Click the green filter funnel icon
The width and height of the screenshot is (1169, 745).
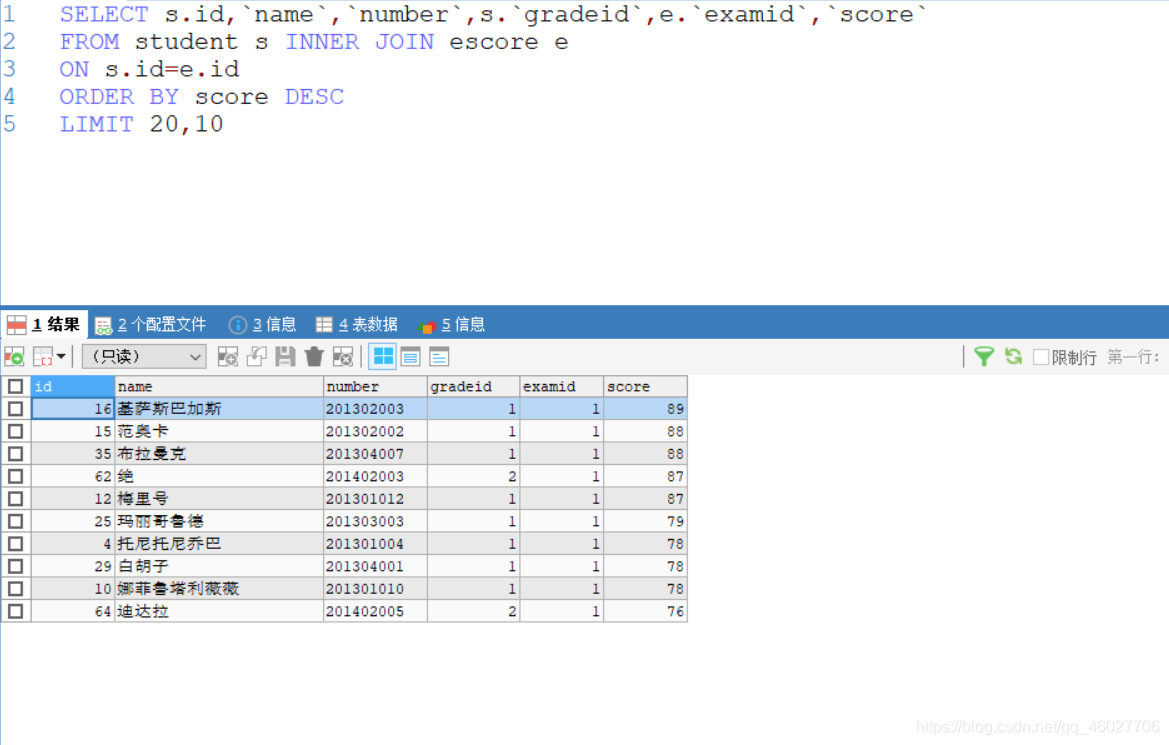984,357
